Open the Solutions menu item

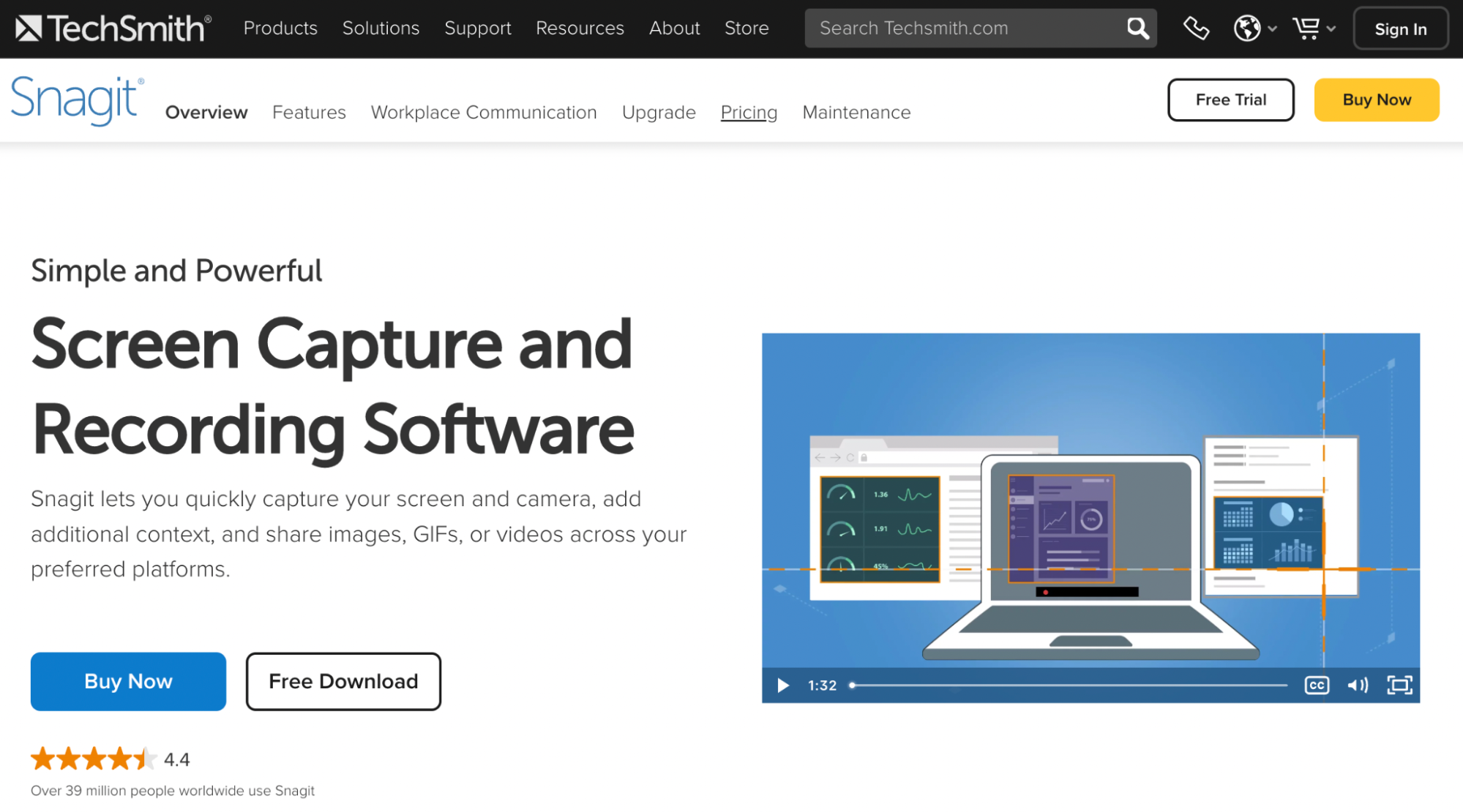[382, 28]
